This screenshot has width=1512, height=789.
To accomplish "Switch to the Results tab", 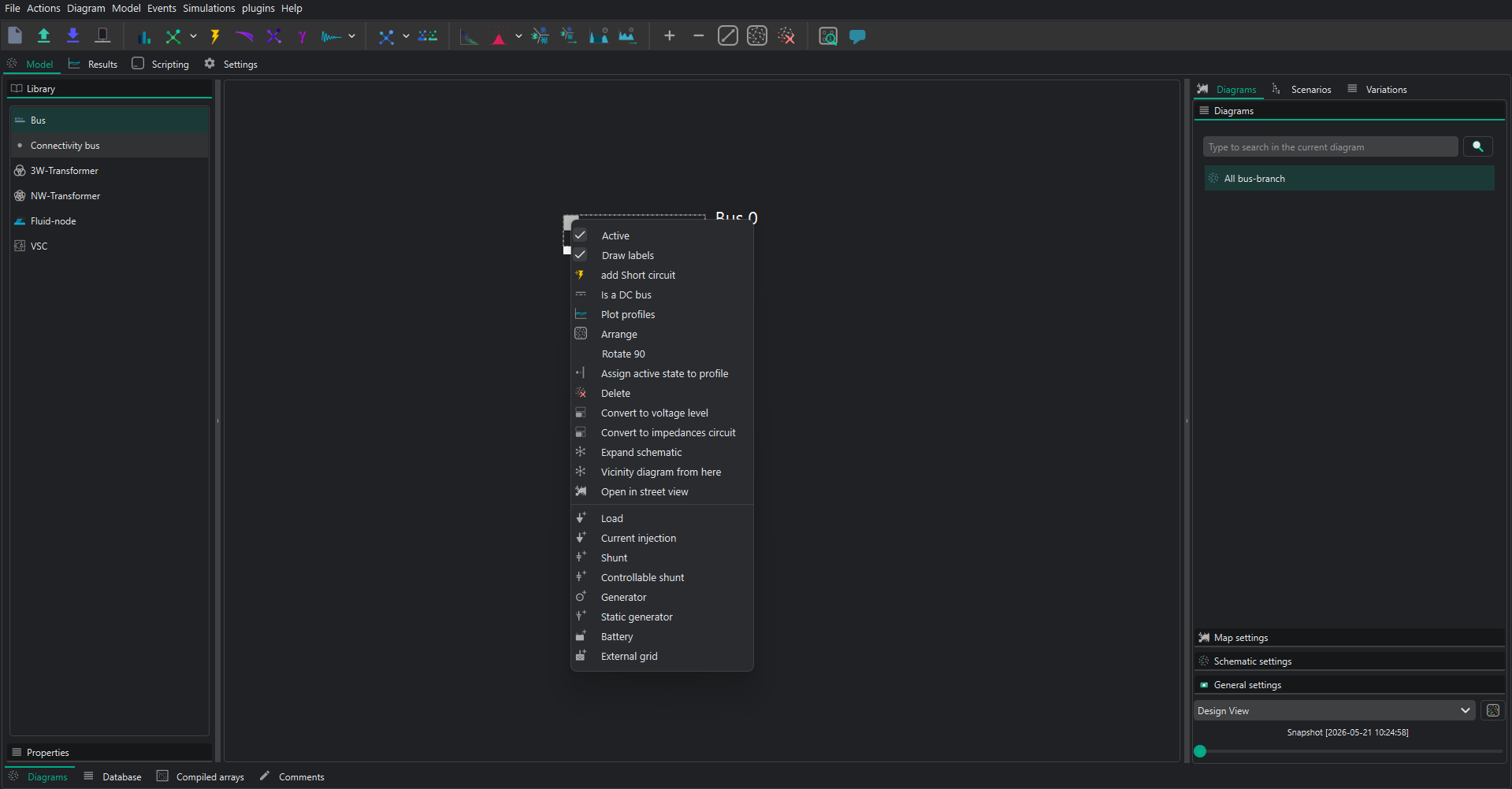I will 93,64.
